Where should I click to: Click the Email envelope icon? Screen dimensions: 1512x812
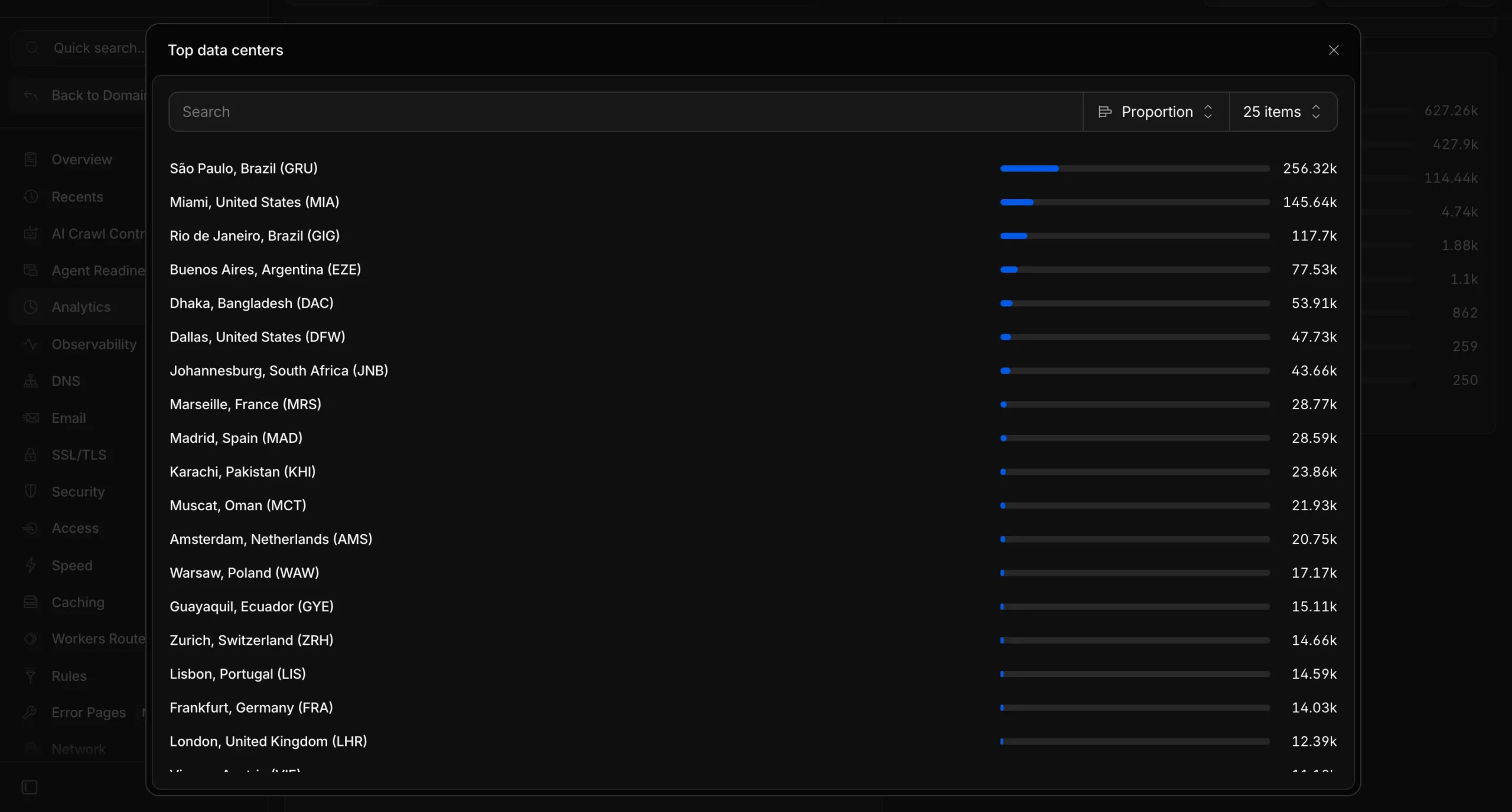pos(31,418)
